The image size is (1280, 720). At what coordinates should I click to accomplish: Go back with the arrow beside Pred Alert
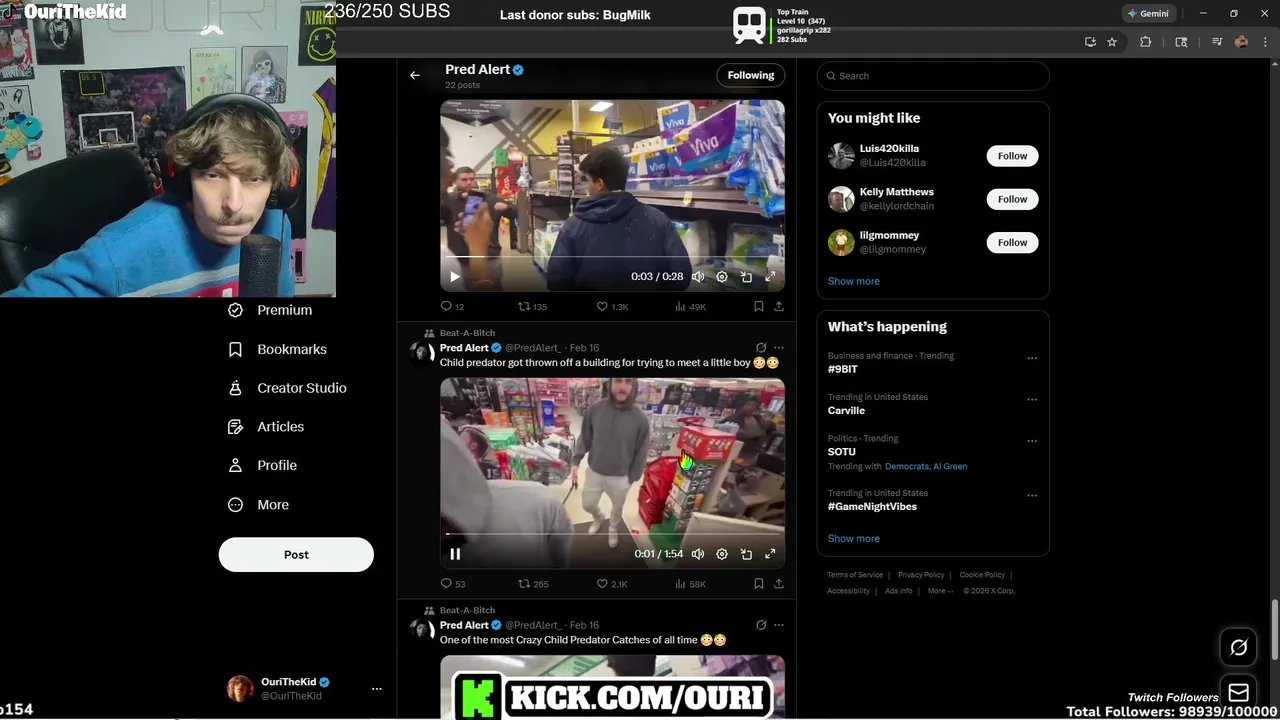[414, 75]
